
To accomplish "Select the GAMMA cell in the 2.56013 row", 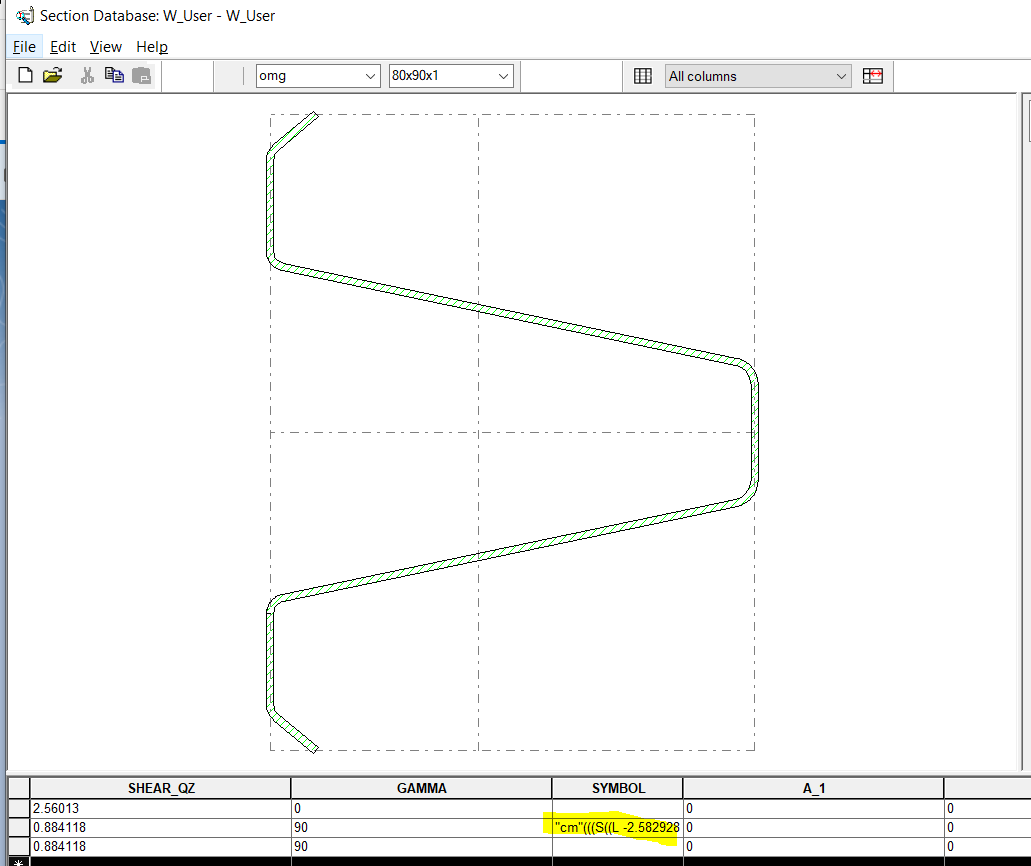I will point(421,808).
